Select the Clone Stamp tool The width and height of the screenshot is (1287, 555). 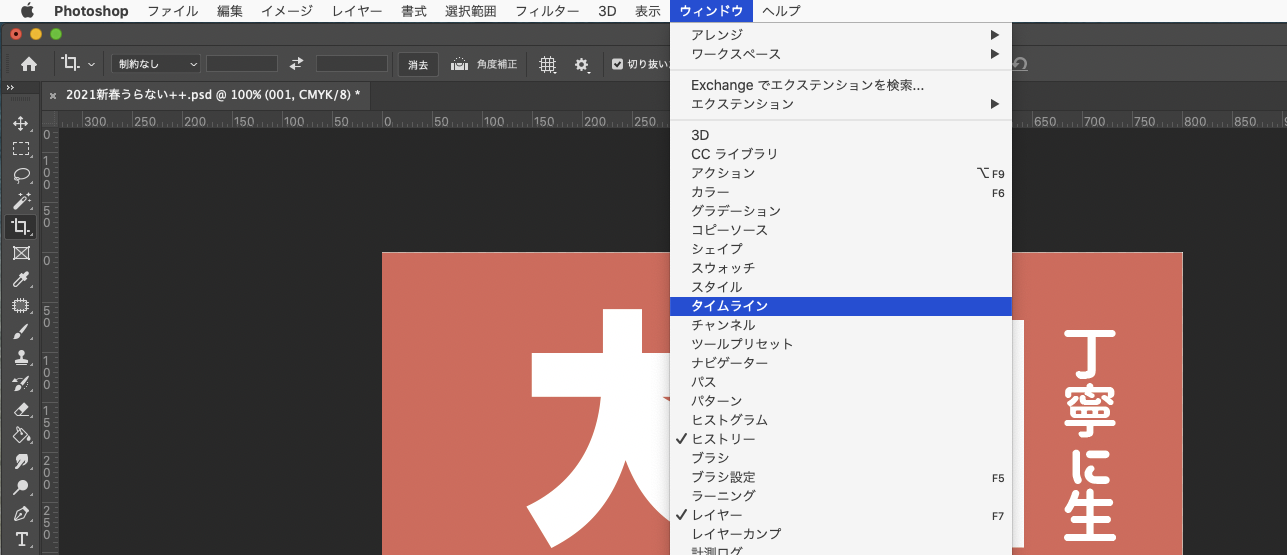click(x=21, y=357)
